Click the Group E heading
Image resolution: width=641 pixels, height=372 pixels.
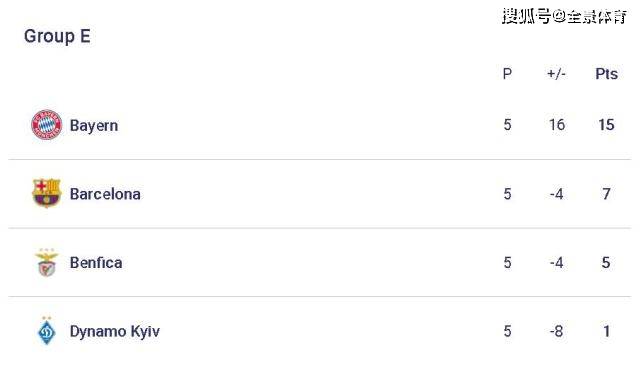[x=57, y=36]
